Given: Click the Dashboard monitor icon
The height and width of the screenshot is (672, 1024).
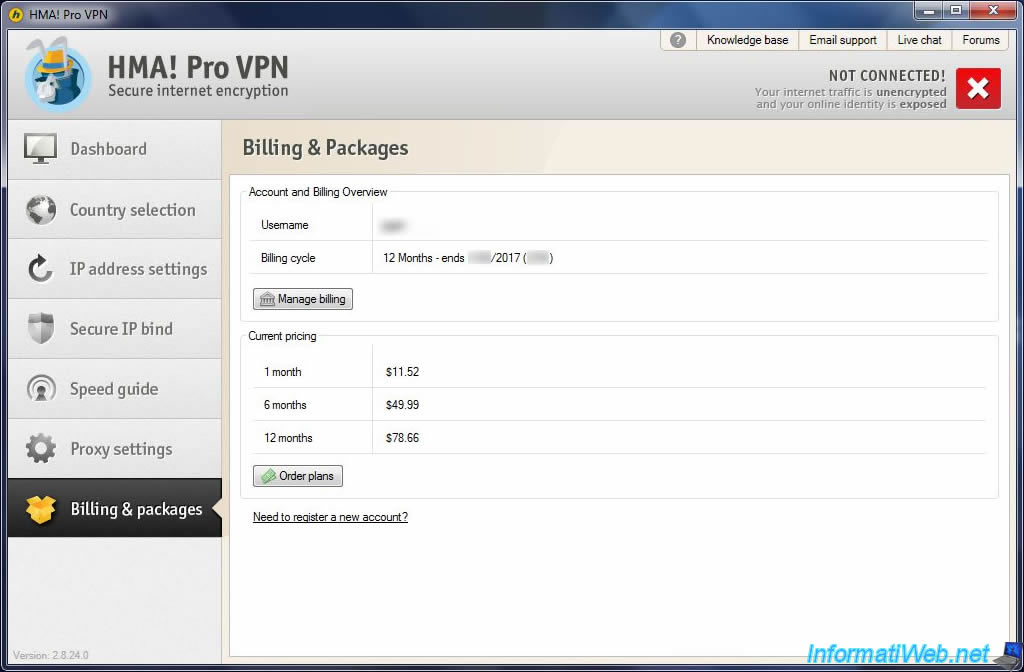Looking at the screenshot, I should 40,149.
